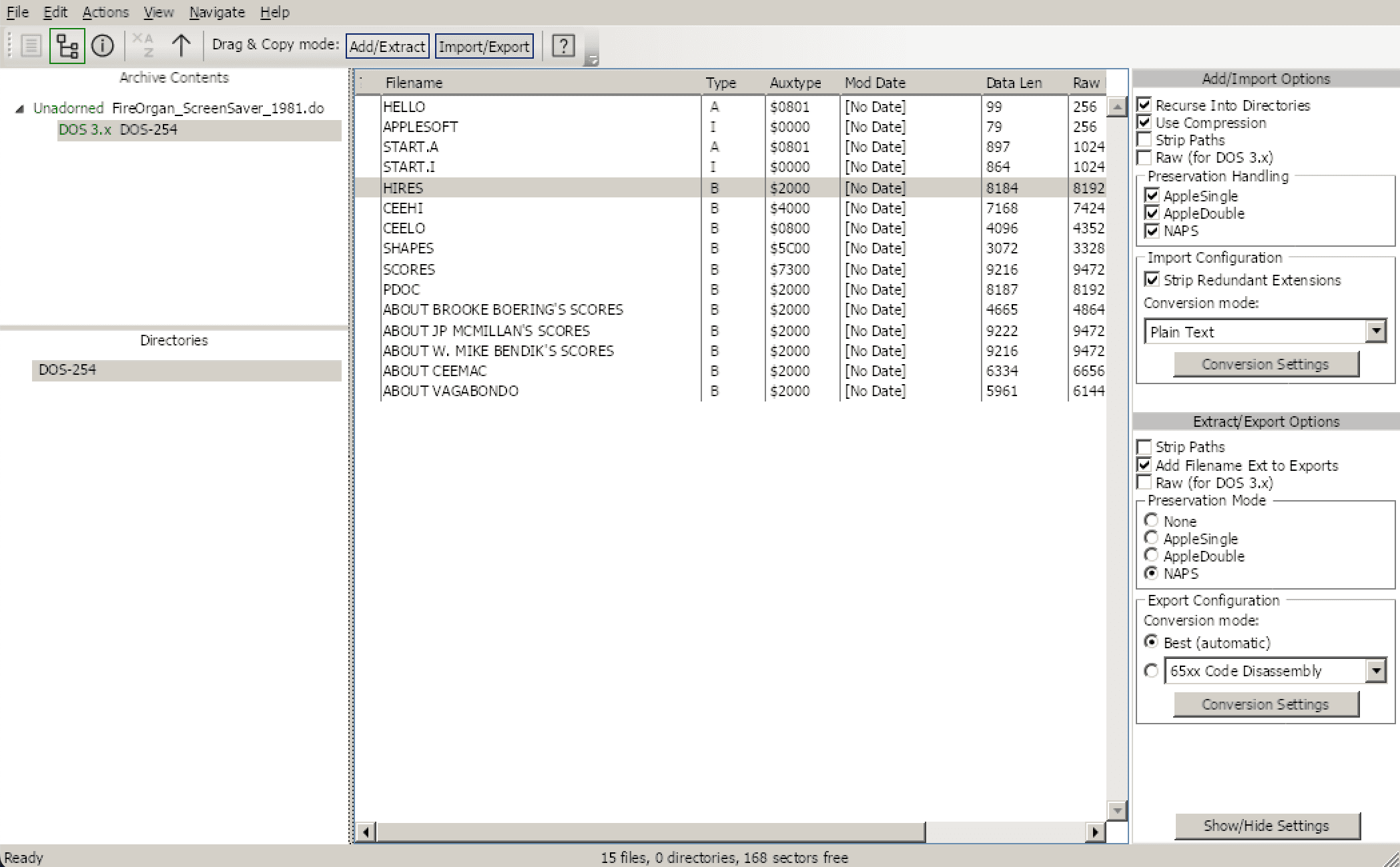Viewport: 1400px width, 867px height.
Task: Click the horizontal scrollbar thumb
Action: pos(651,832)
